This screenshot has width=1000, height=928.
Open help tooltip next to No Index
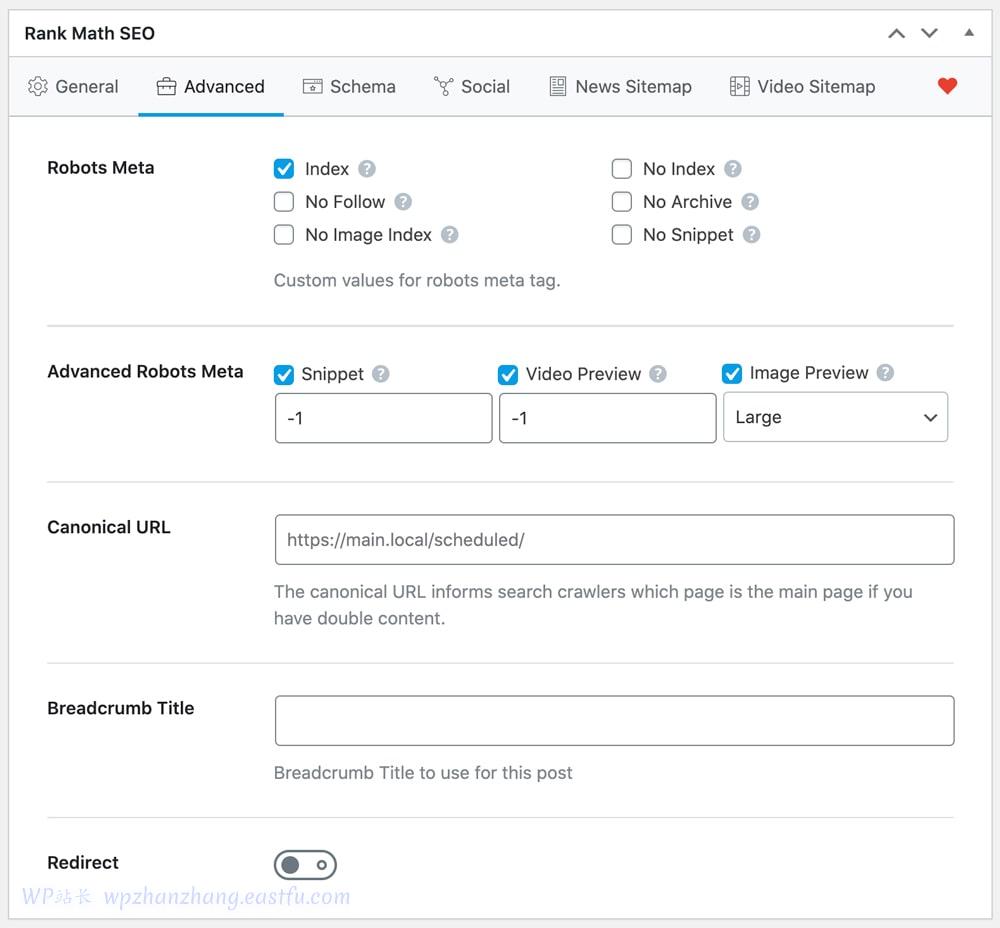733,169
